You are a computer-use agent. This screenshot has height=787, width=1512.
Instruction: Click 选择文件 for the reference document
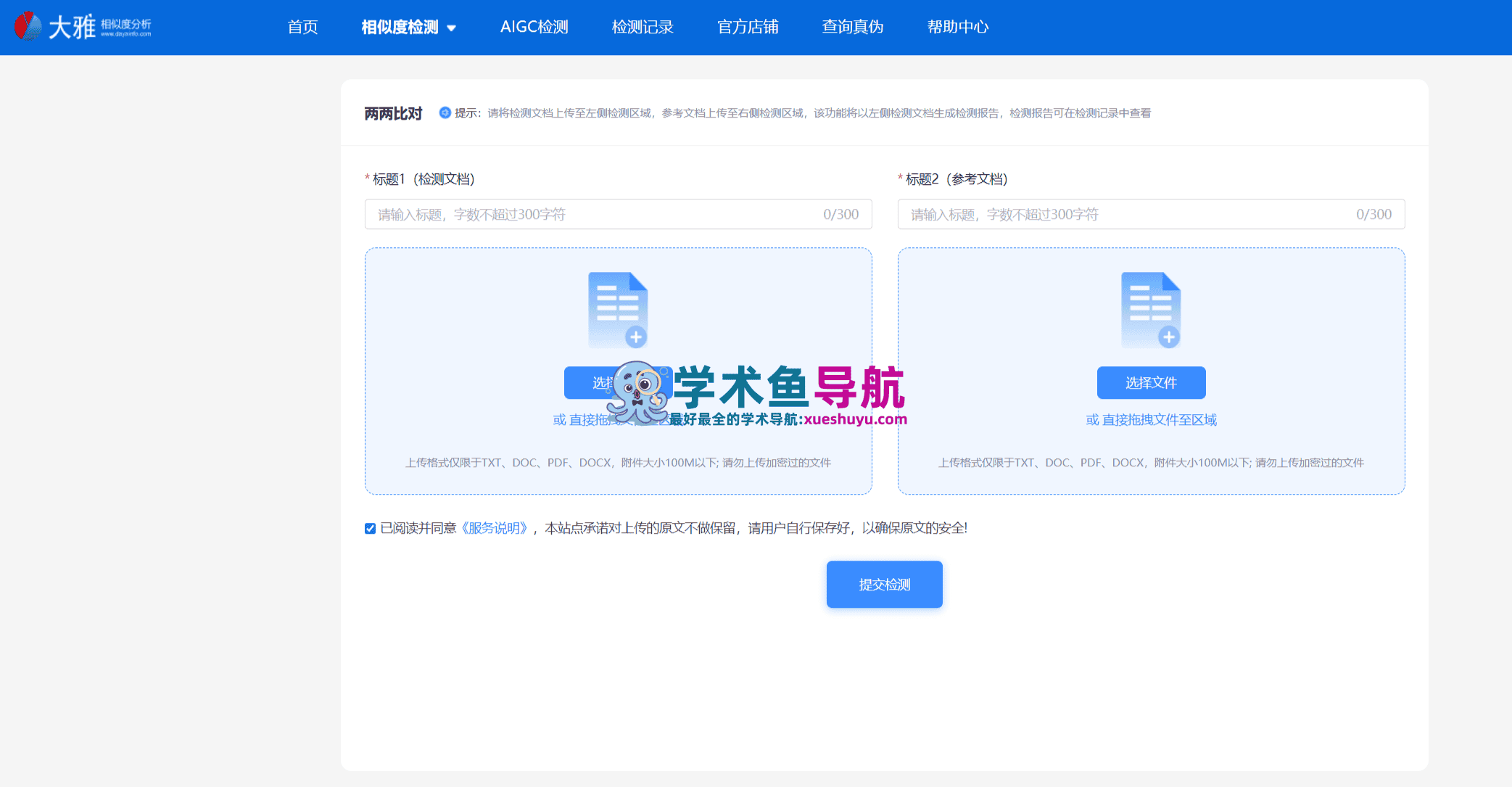1151,382
